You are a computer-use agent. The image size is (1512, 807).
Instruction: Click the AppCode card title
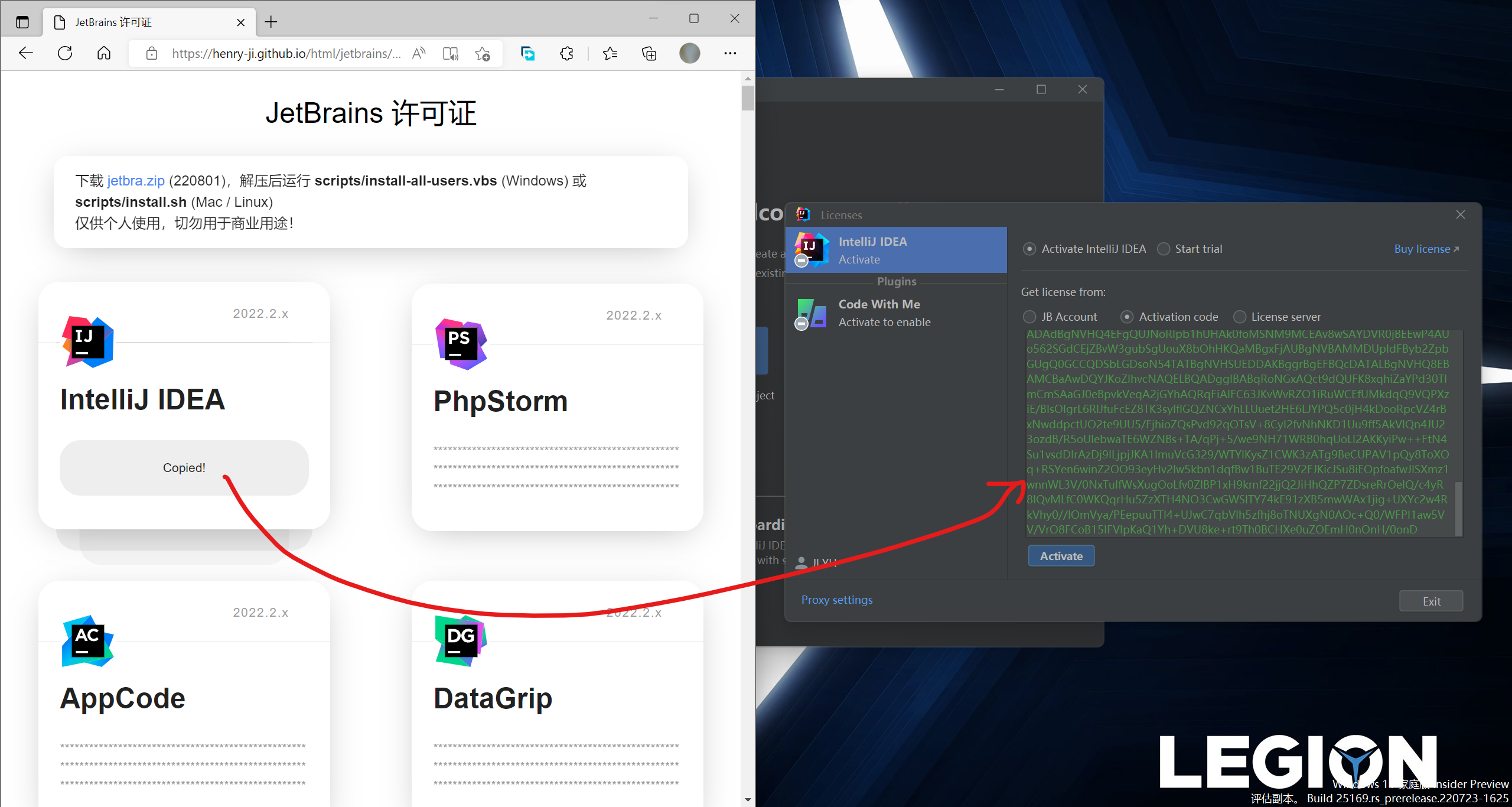(x=122, y=698)
